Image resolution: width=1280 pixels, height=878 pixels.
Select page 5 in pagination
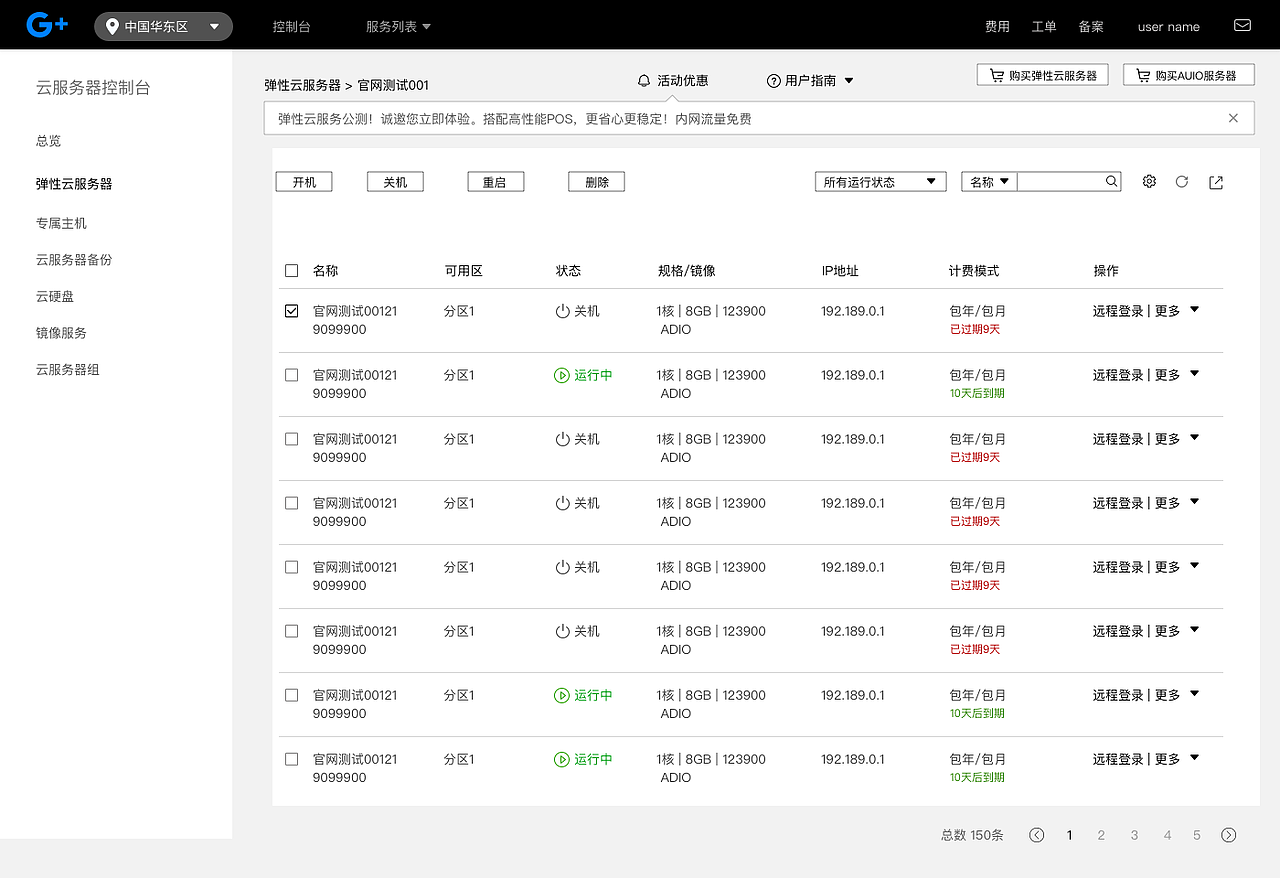pos(1196,835)
